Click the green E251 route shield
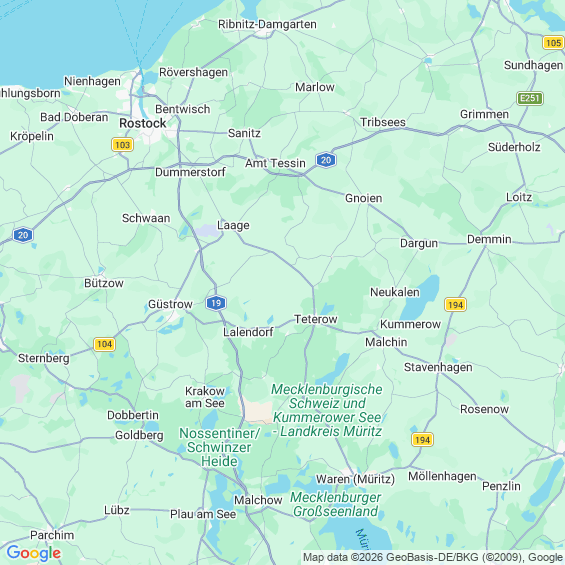The image size is (565, 565). (530, 98)
